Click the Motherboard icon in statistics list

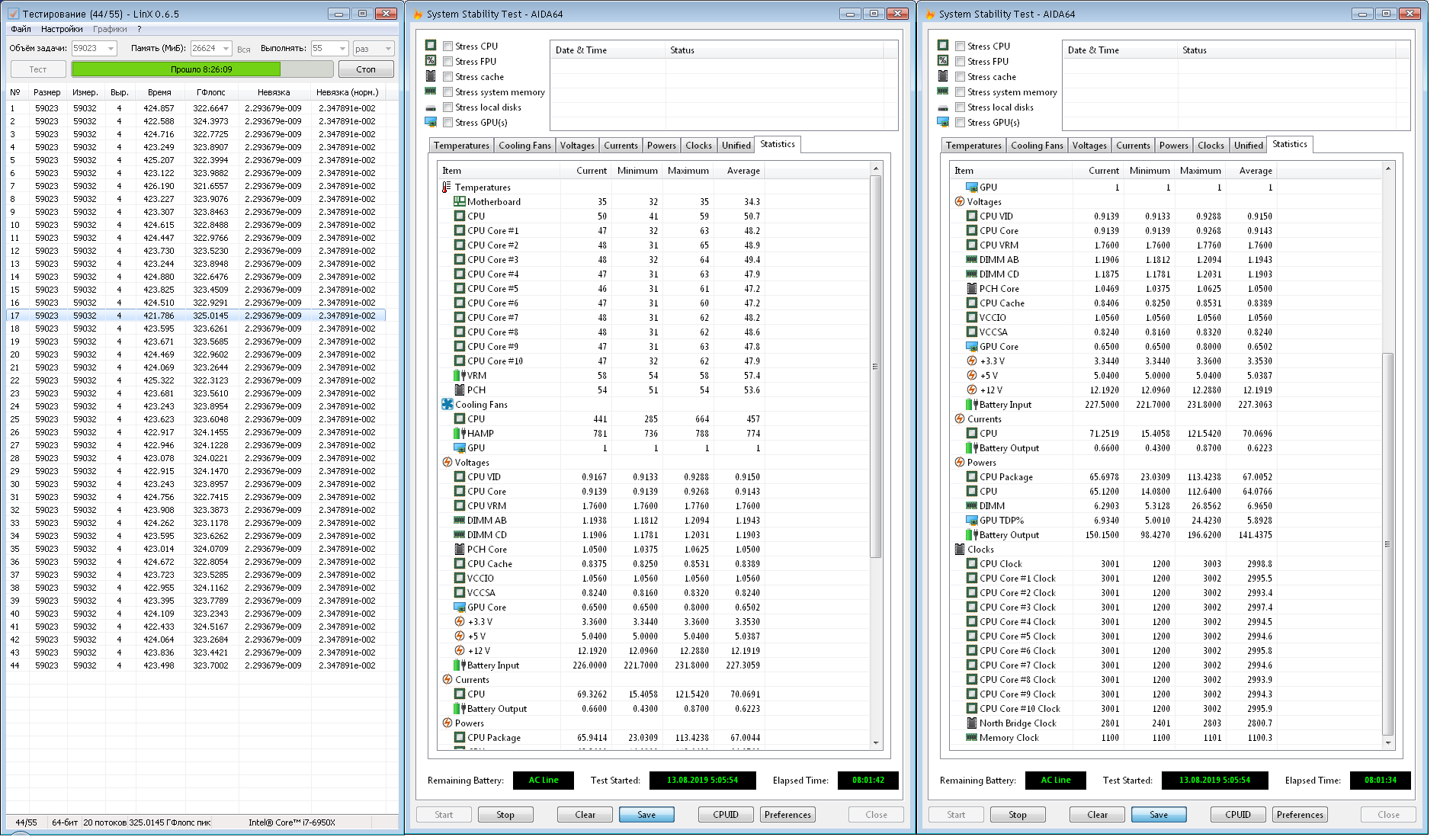[459, 202]
